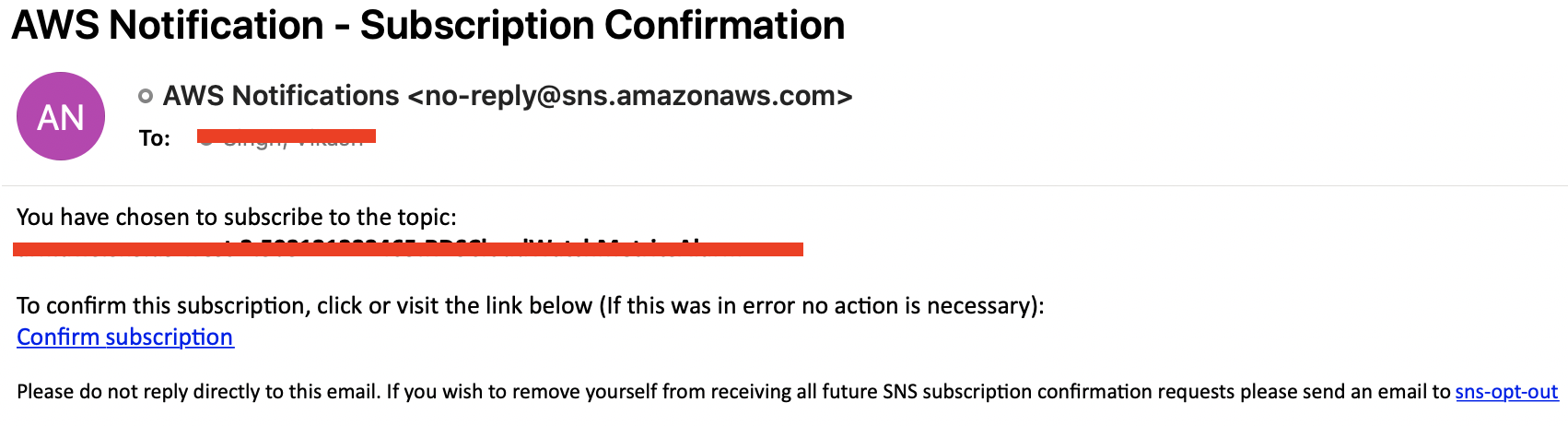Click the horizontal divider below the email header
Viewport: 1568px width, 426px height.
[x=784, y=186]
